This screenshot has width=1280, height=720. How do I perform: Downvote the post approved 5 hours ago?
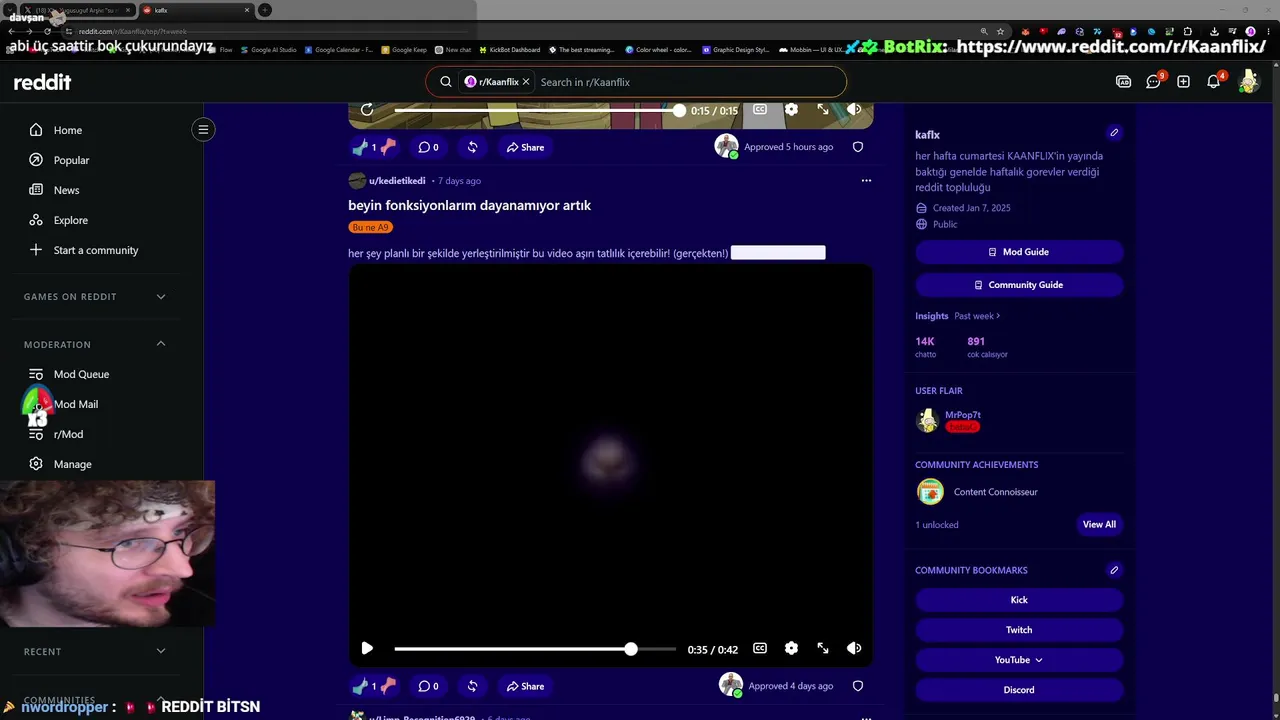coord(388,147)
